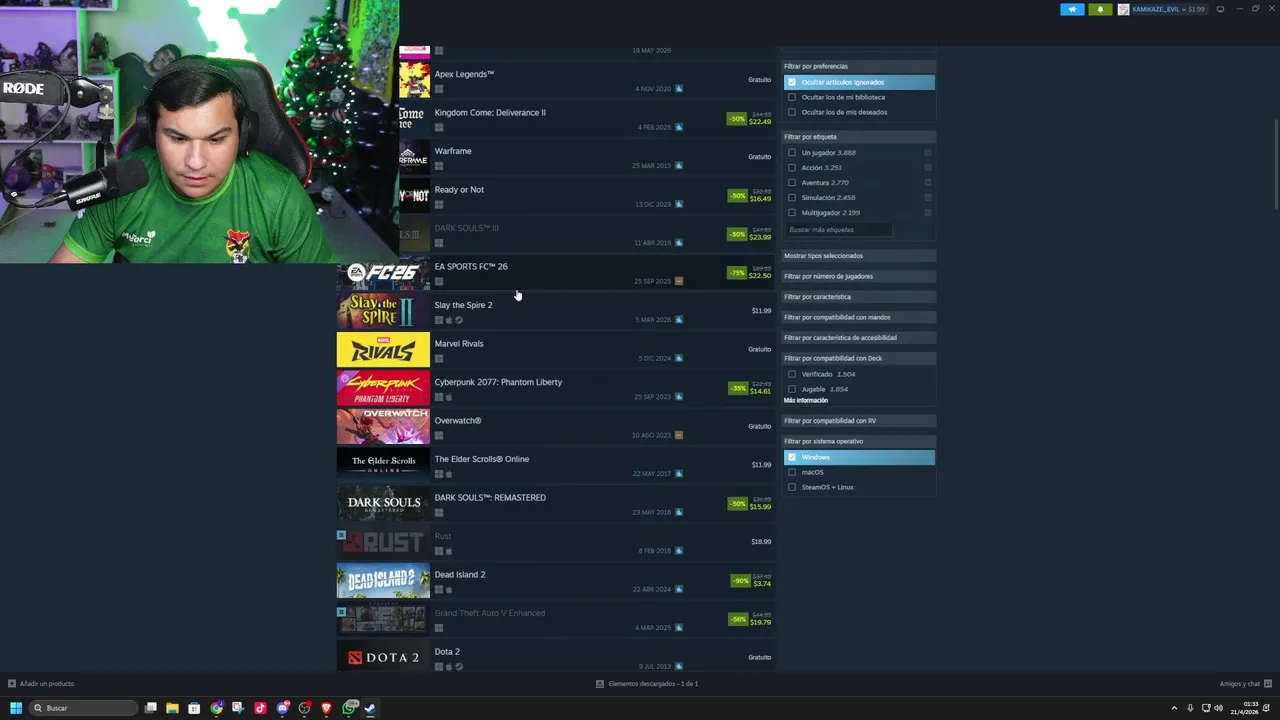Image resolution: width=1280 pixels, height=720 pixels.
Task: Open DARK SOULS: REMASTERED entry
Action: click(x=555, y=504)
